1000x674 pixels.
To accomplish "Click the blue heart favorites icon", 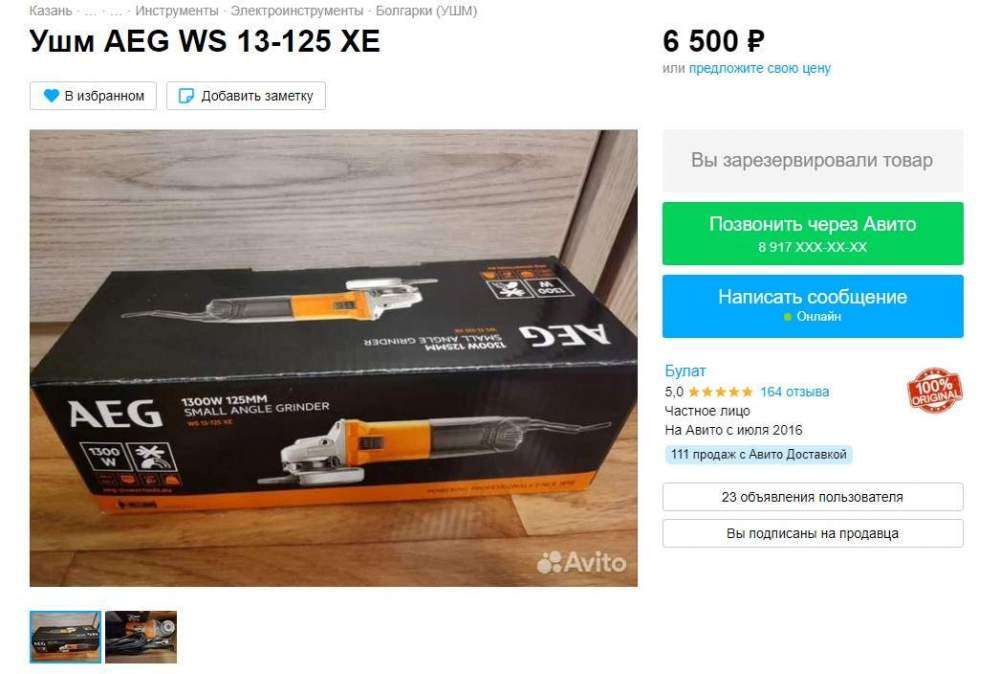I will (51, 96).
